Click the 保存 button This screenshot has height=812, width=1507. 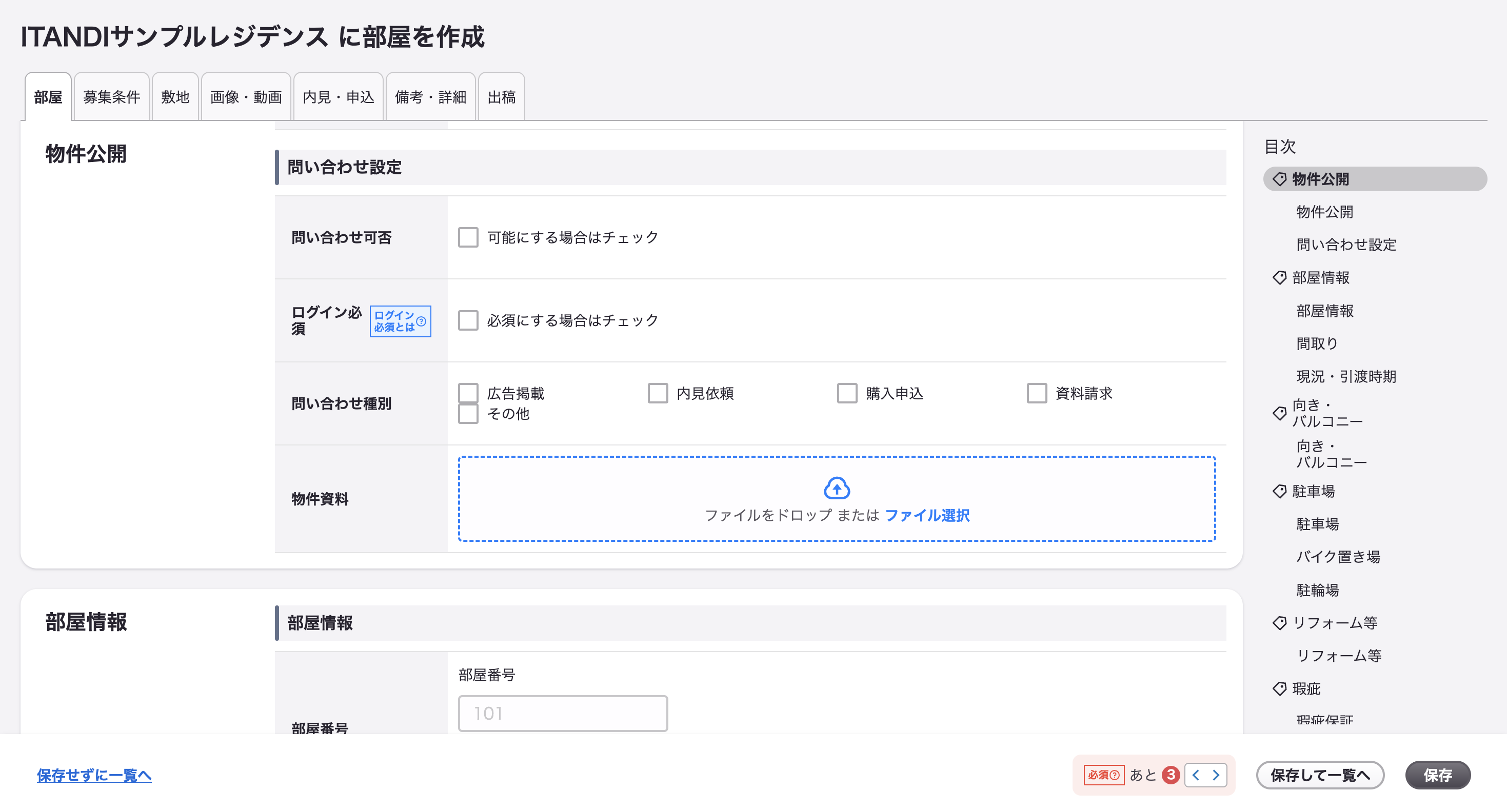1438,775
